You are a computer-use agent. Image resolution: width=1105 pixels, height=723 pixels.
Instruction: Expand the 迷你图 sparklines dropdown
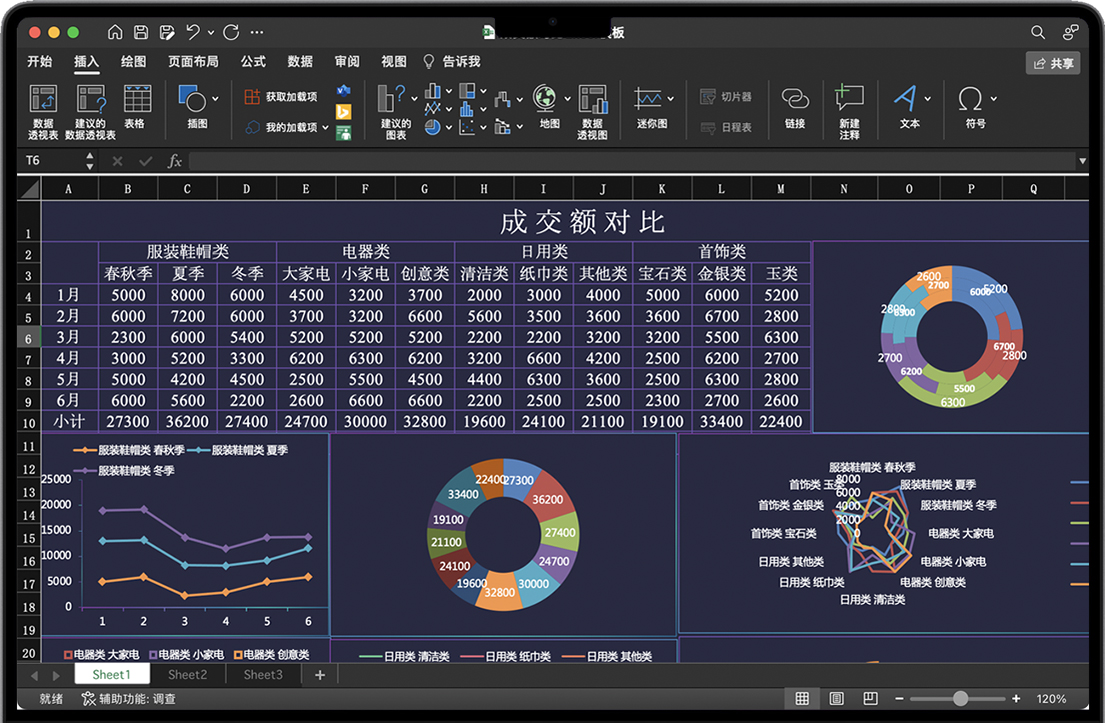[x=670, y=99]
